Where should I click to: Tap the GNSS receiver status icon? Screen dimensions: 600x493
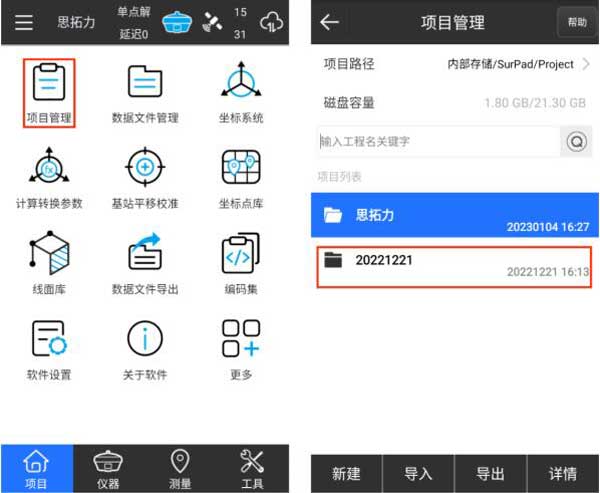coord(176,22)
